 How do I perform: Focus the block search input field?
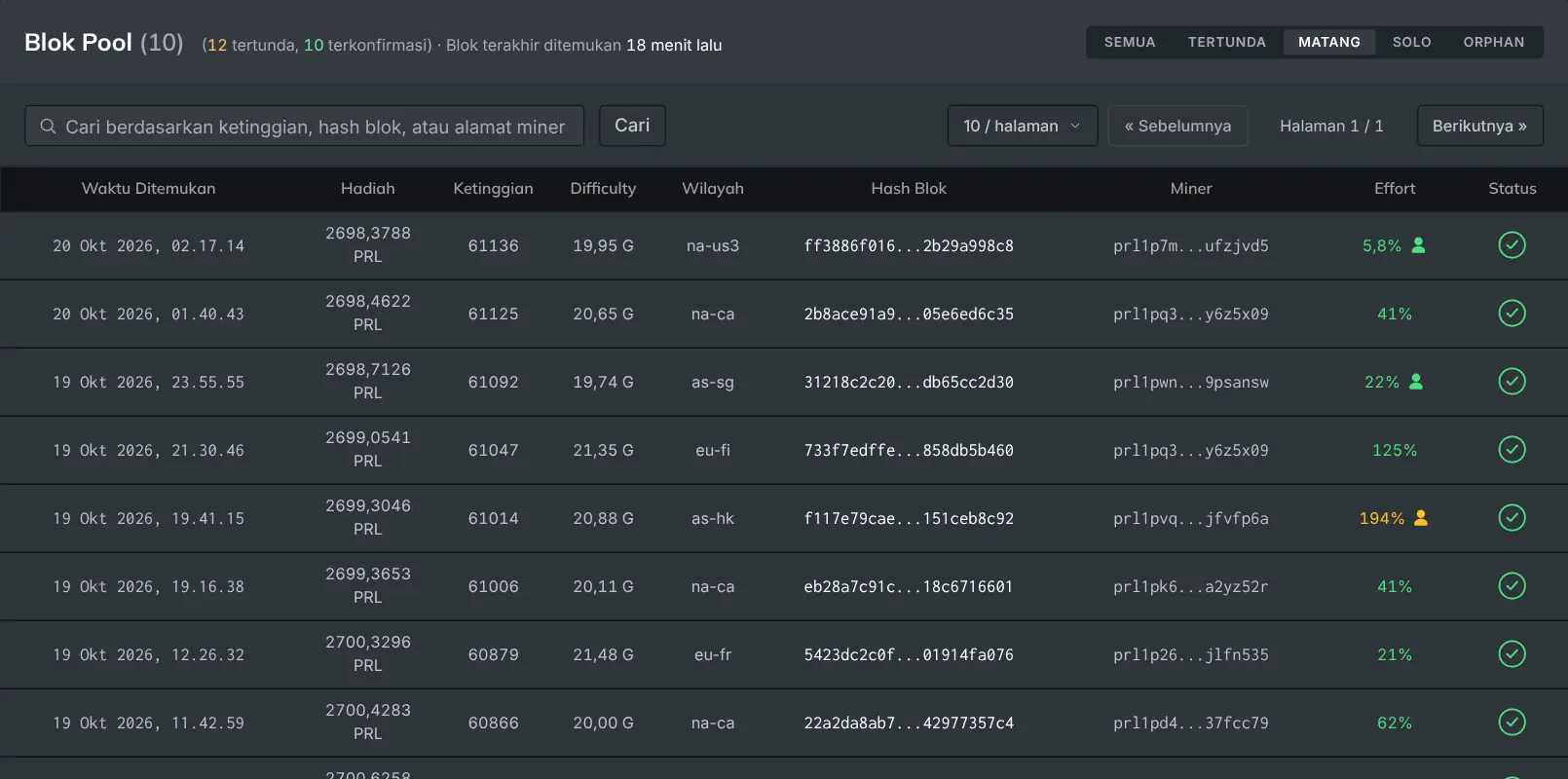304,126
